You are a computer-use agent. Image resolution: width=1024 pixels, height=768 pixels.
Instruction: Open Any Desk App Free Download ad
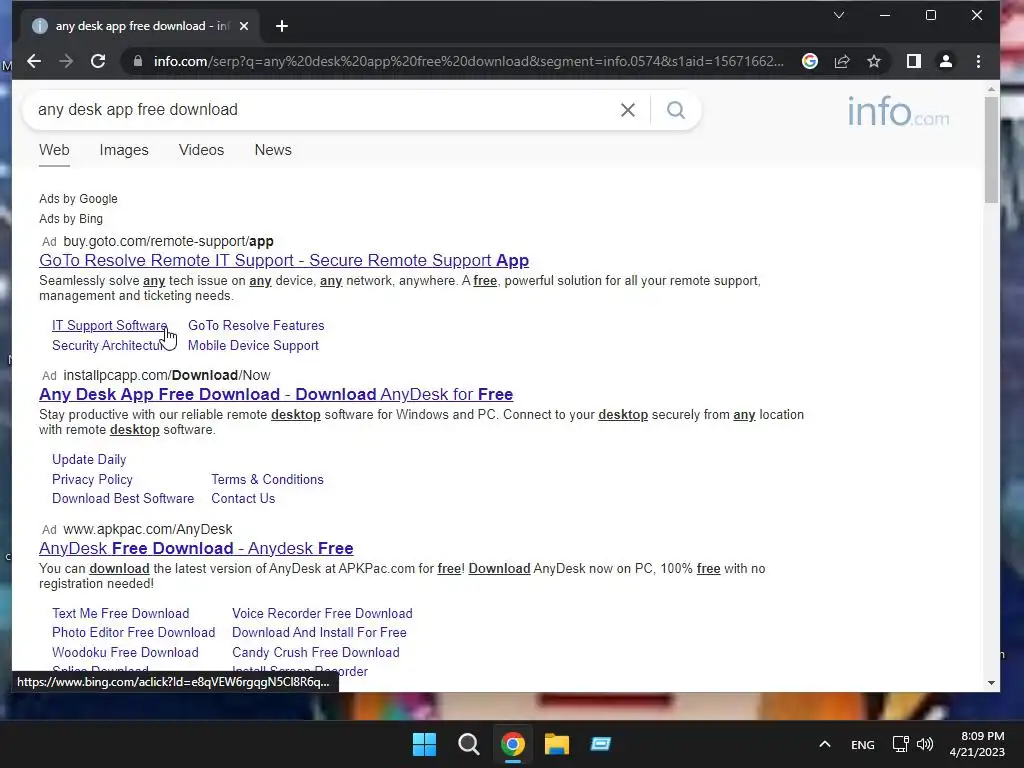tap(276, 394)
